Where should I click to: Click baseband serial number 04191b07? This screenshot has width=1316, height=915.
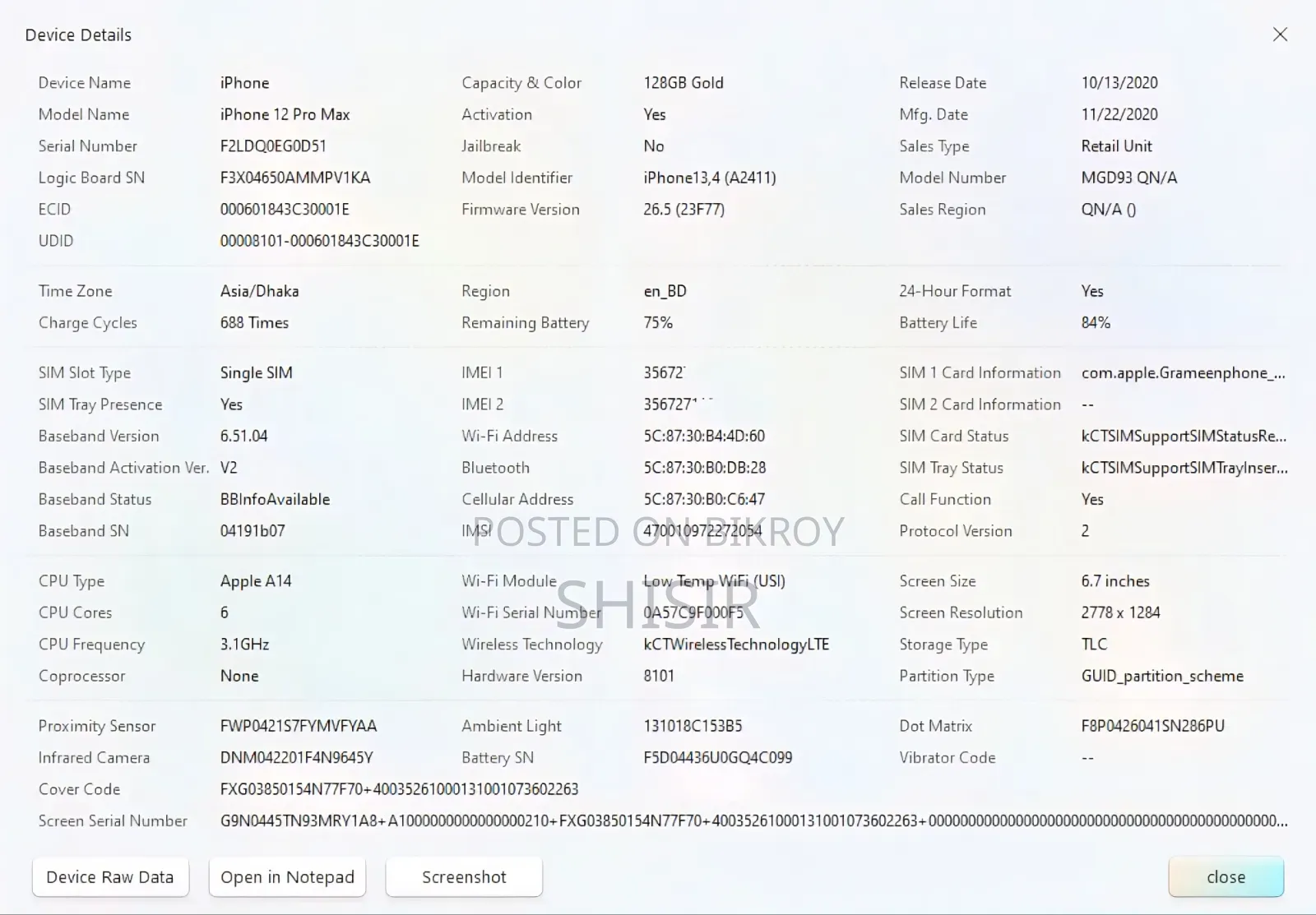point(253,531)
